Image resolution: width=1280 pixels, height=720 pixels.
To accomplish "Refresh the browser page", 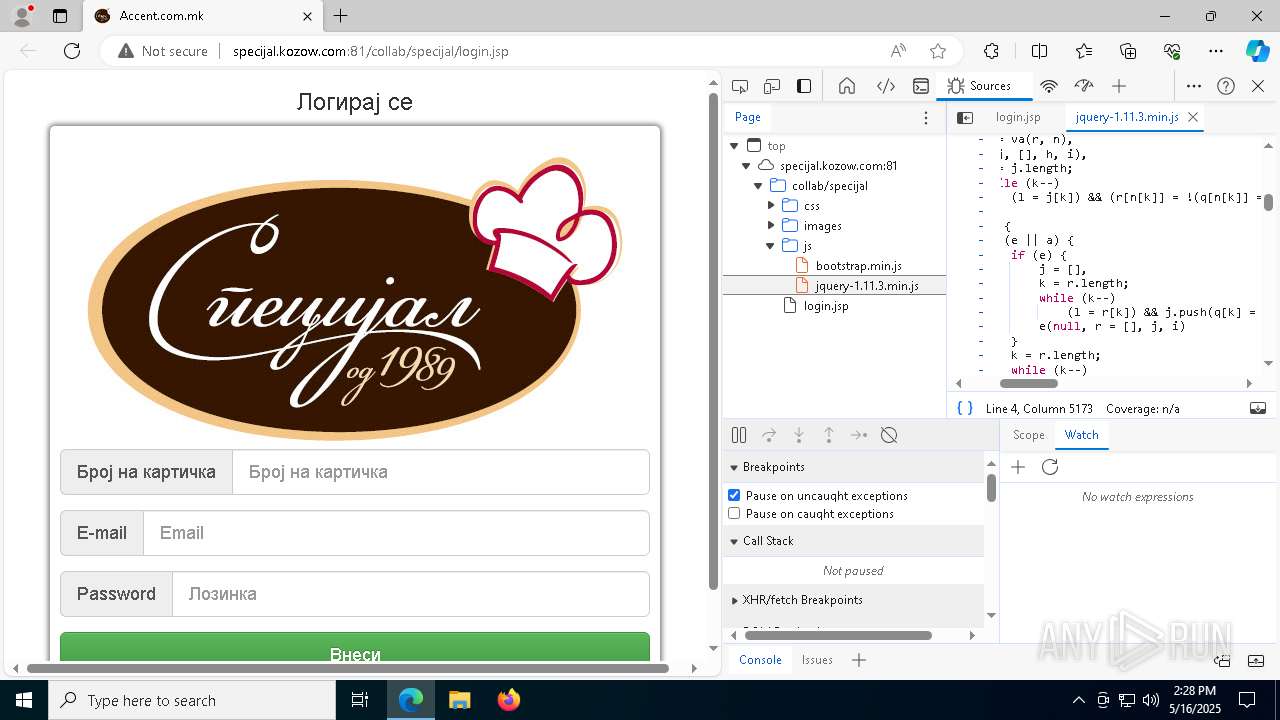I will [x=72, y=51].
